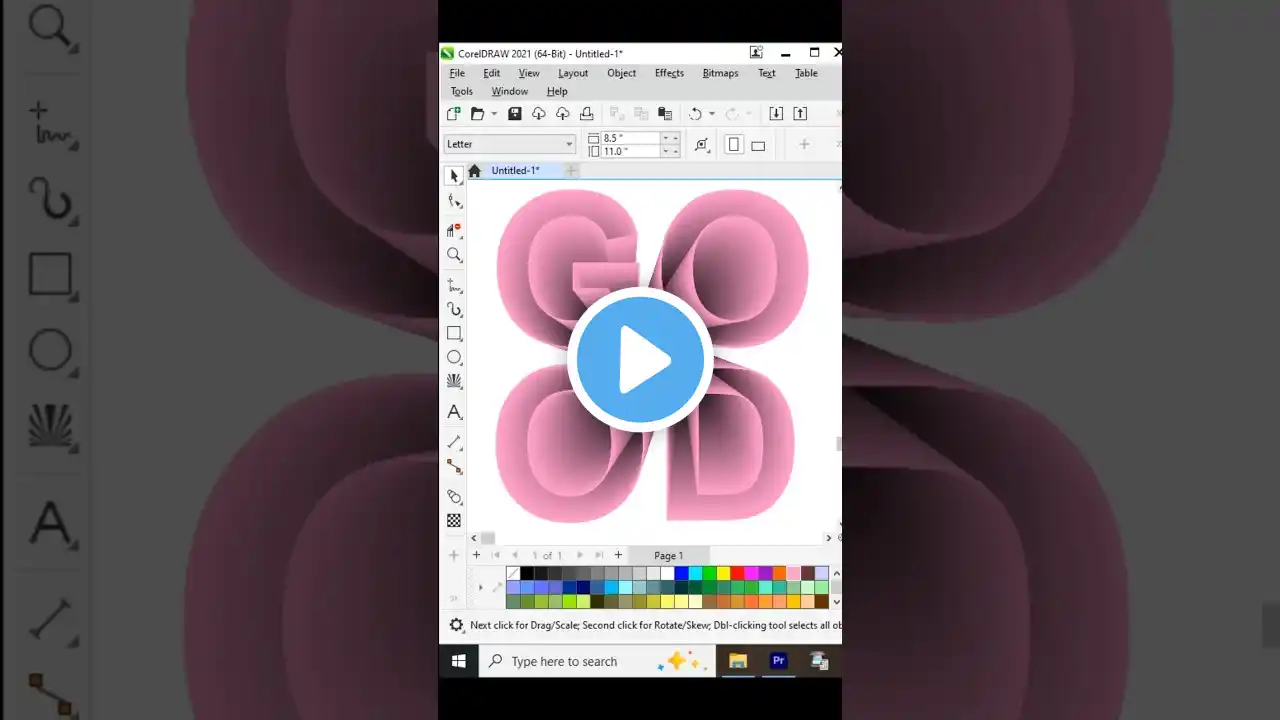This screenshot has height=720, width=1280.
Task: Show previous palette rows with up chevron
Action: 836,573
